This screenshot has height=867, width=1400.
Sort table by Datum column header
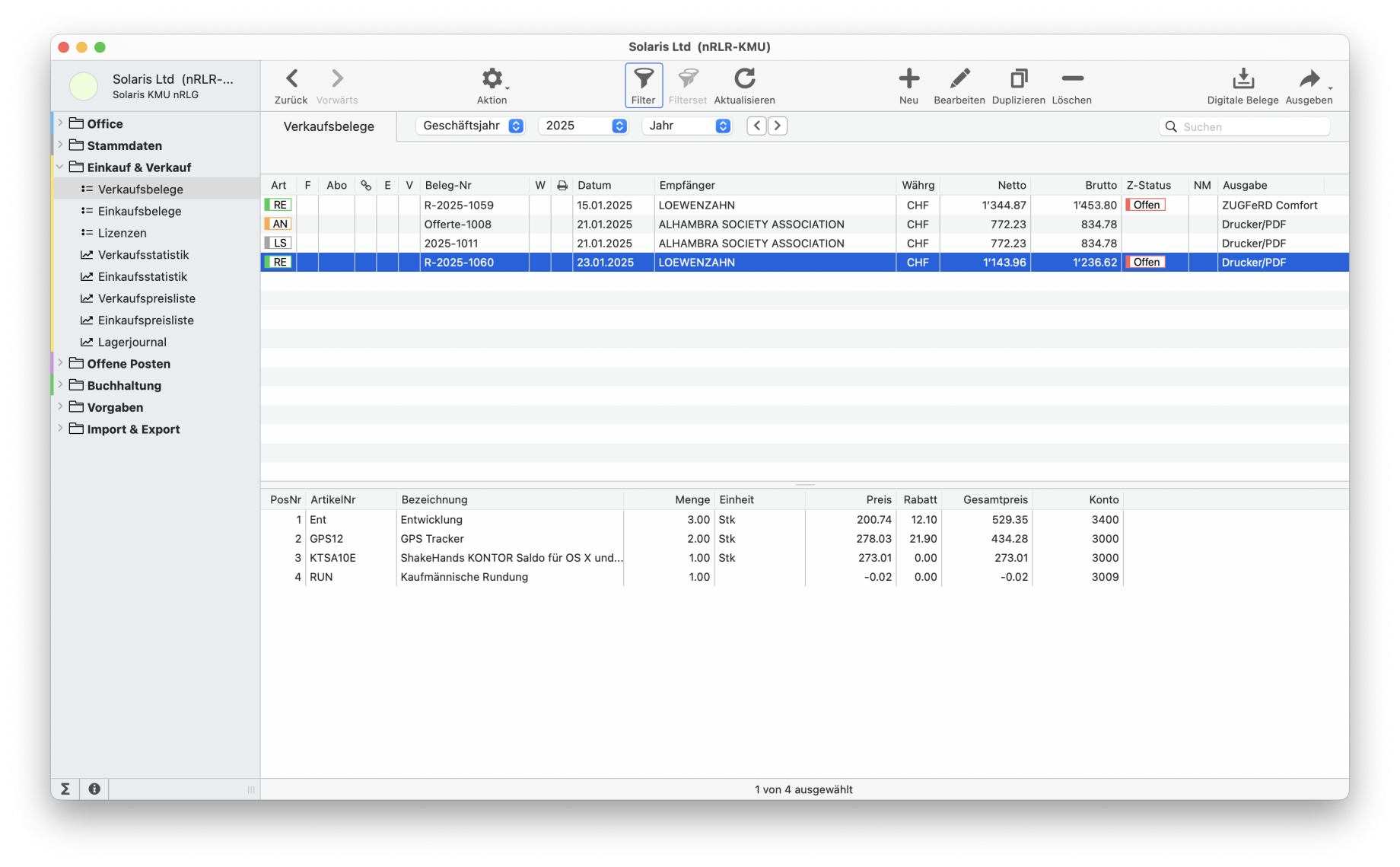pyautogui.click(x=594, y=185)
